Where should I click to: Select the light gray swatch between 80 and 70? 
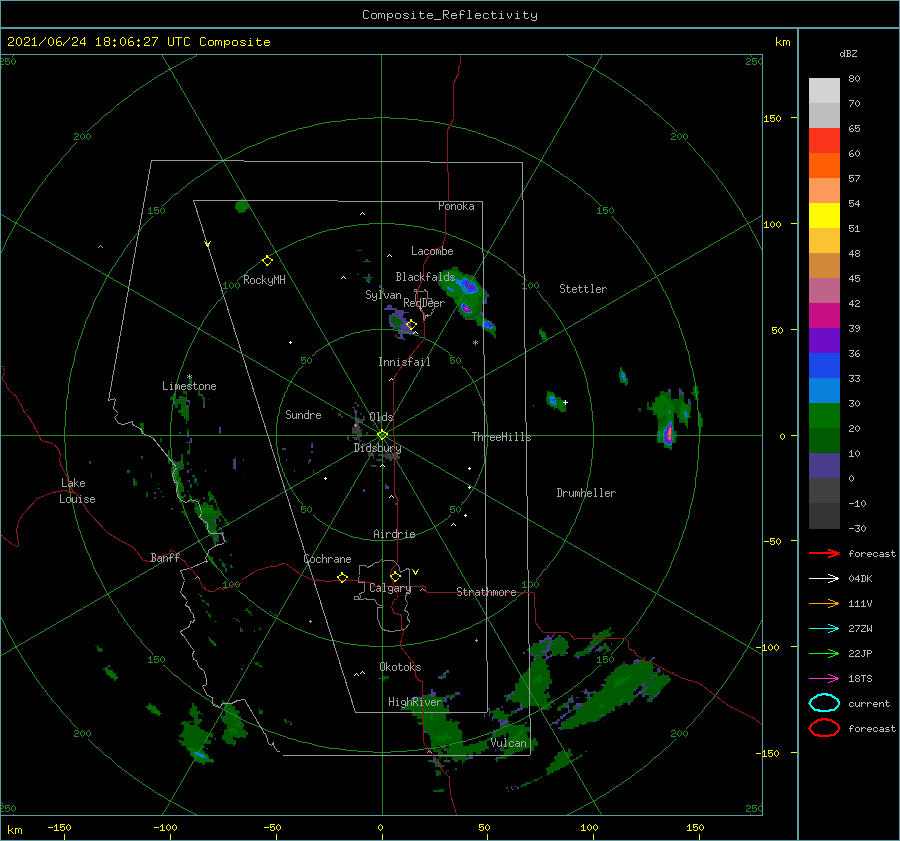[824, 91]
